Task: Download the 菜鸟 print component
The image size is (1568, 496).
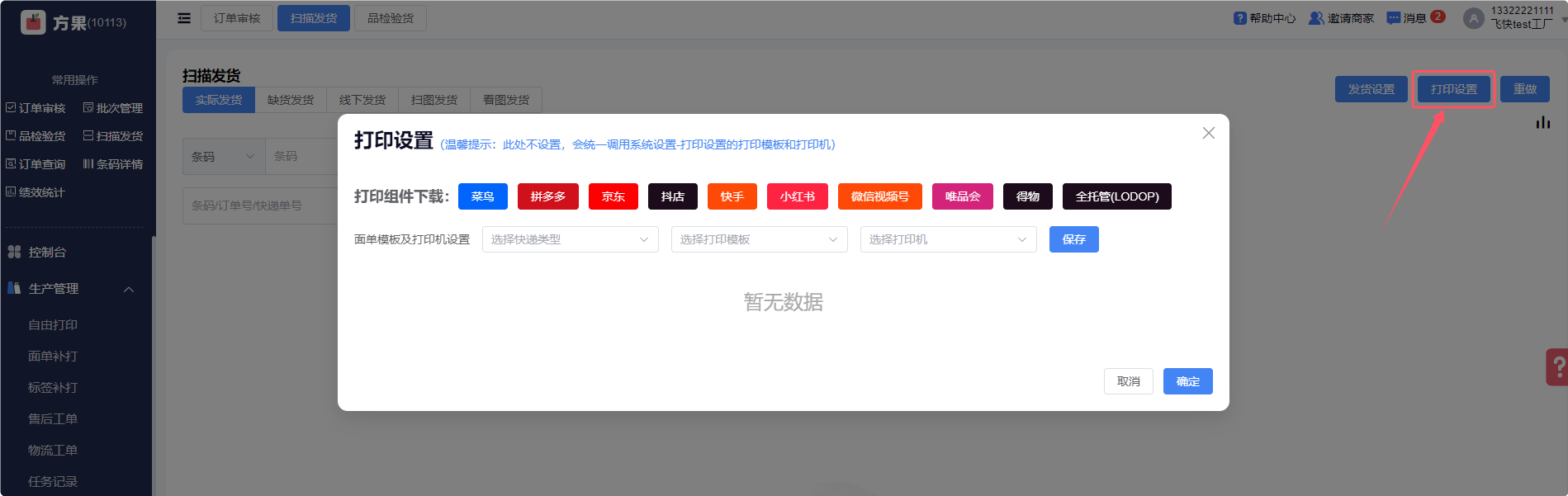Action: (x=483, y=196)
